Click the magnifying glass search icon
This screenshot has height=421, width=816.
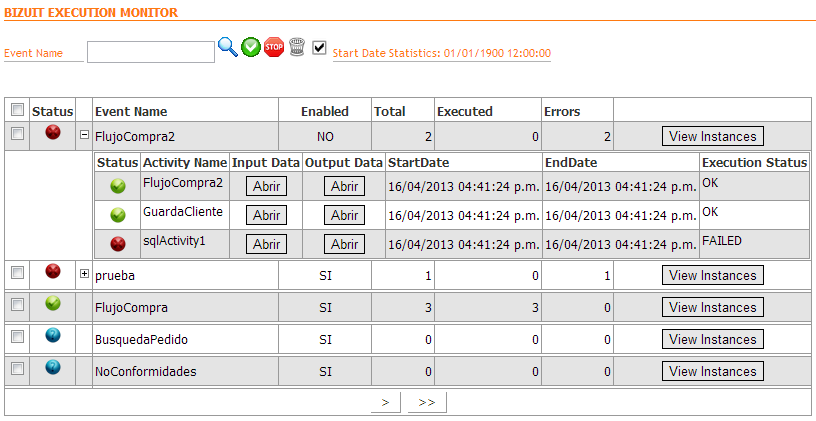(x=228, y=47)
